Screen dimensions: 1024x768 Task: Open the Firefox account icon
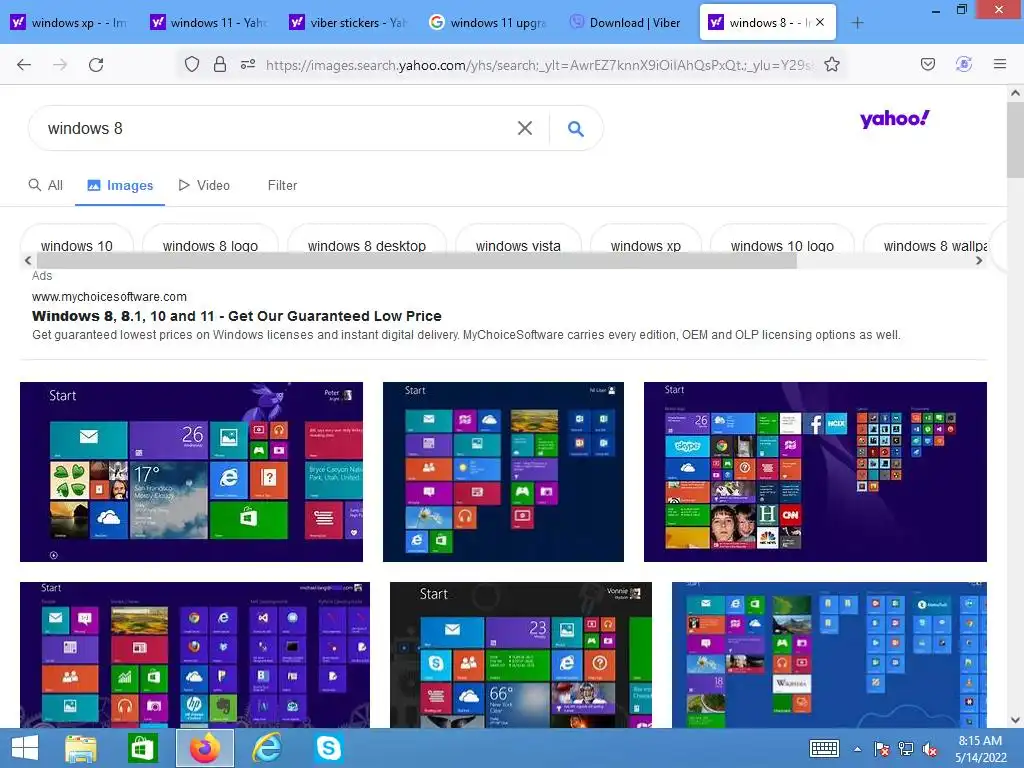[x=964, y=64]
